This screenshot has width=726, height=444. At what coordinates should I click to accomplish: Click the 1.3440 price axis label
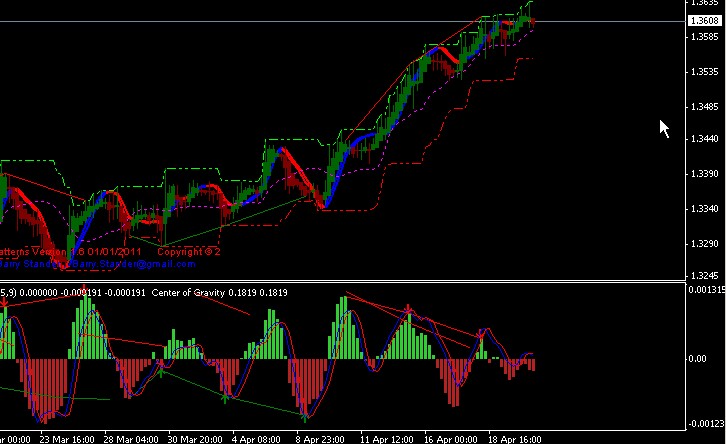coord(705,138)
